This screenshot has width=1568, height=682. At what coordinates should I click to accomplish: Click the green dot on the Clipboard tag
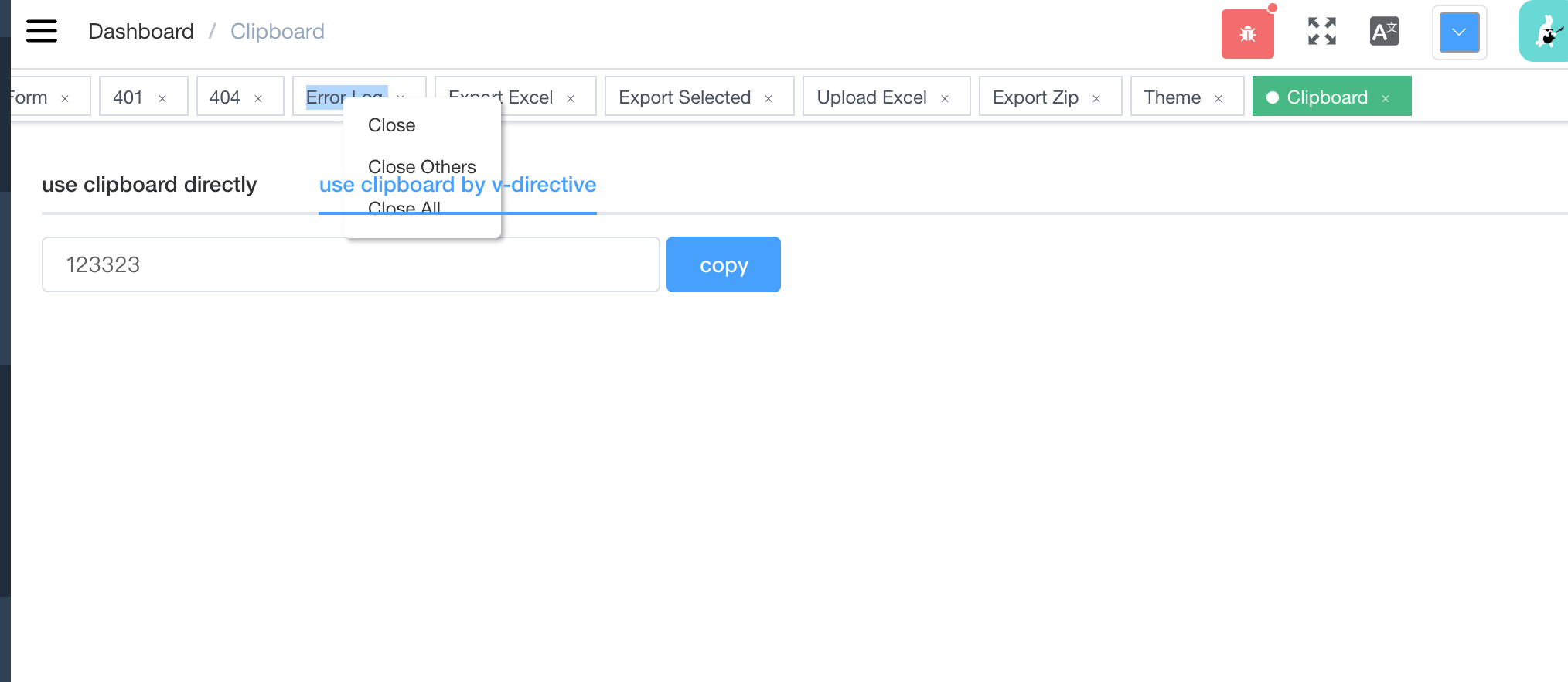(1273, 97)
